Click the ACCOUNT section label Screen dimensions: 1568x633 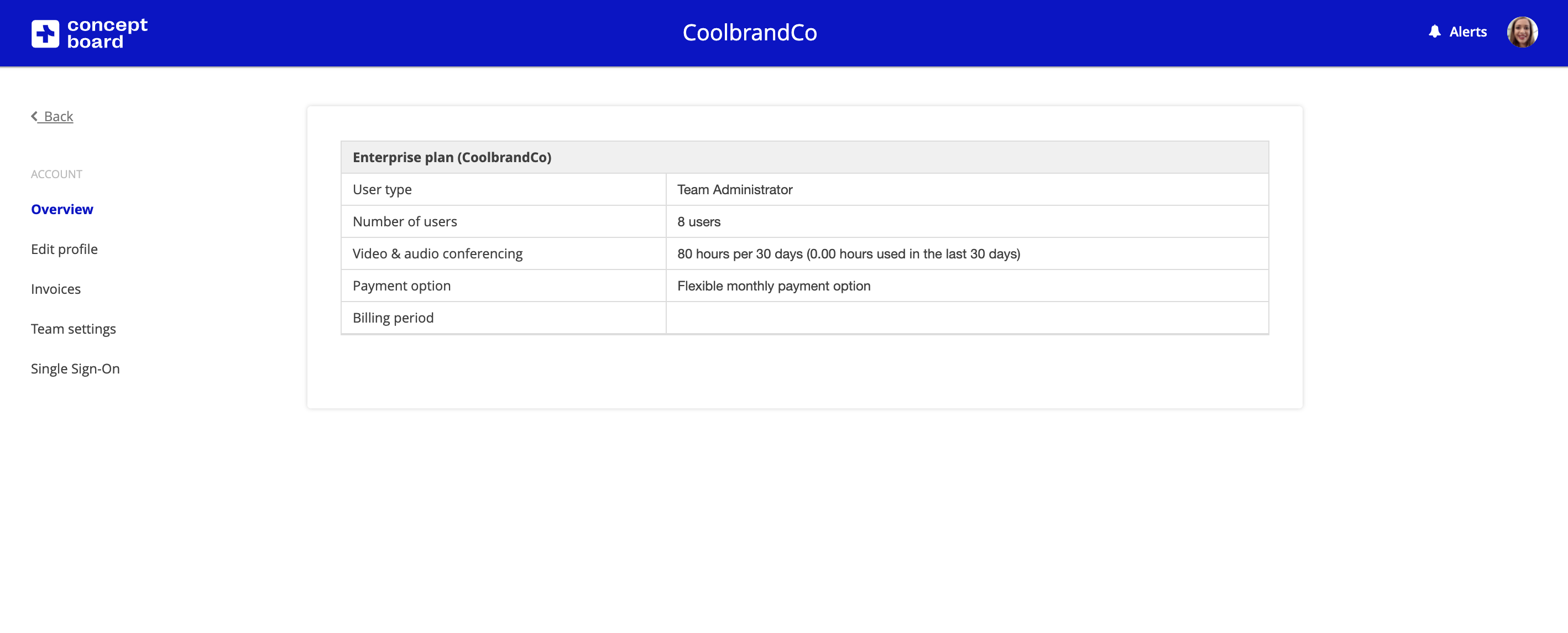56,174
